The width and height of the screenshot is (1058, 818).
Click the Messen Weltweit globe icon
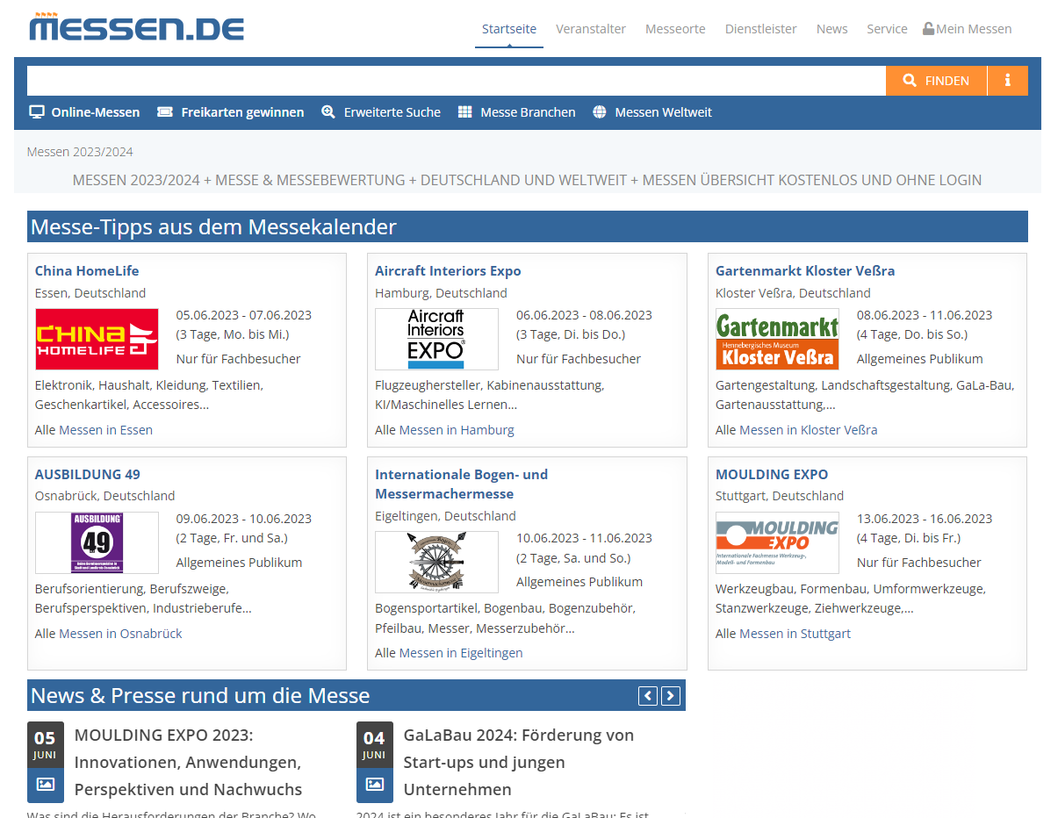[599, 112]
